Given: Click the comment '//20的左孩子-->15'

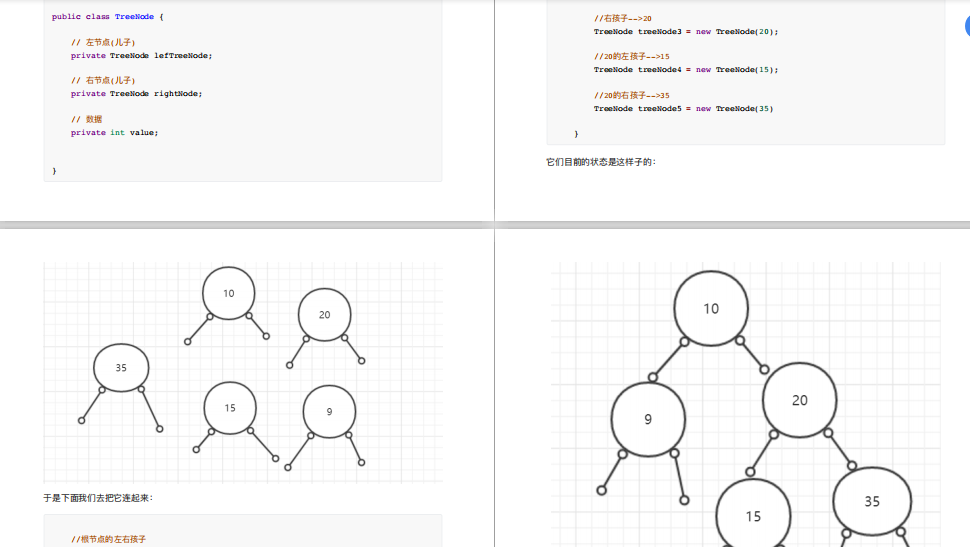Looking at the screenshot, I should tap(632, 56).
